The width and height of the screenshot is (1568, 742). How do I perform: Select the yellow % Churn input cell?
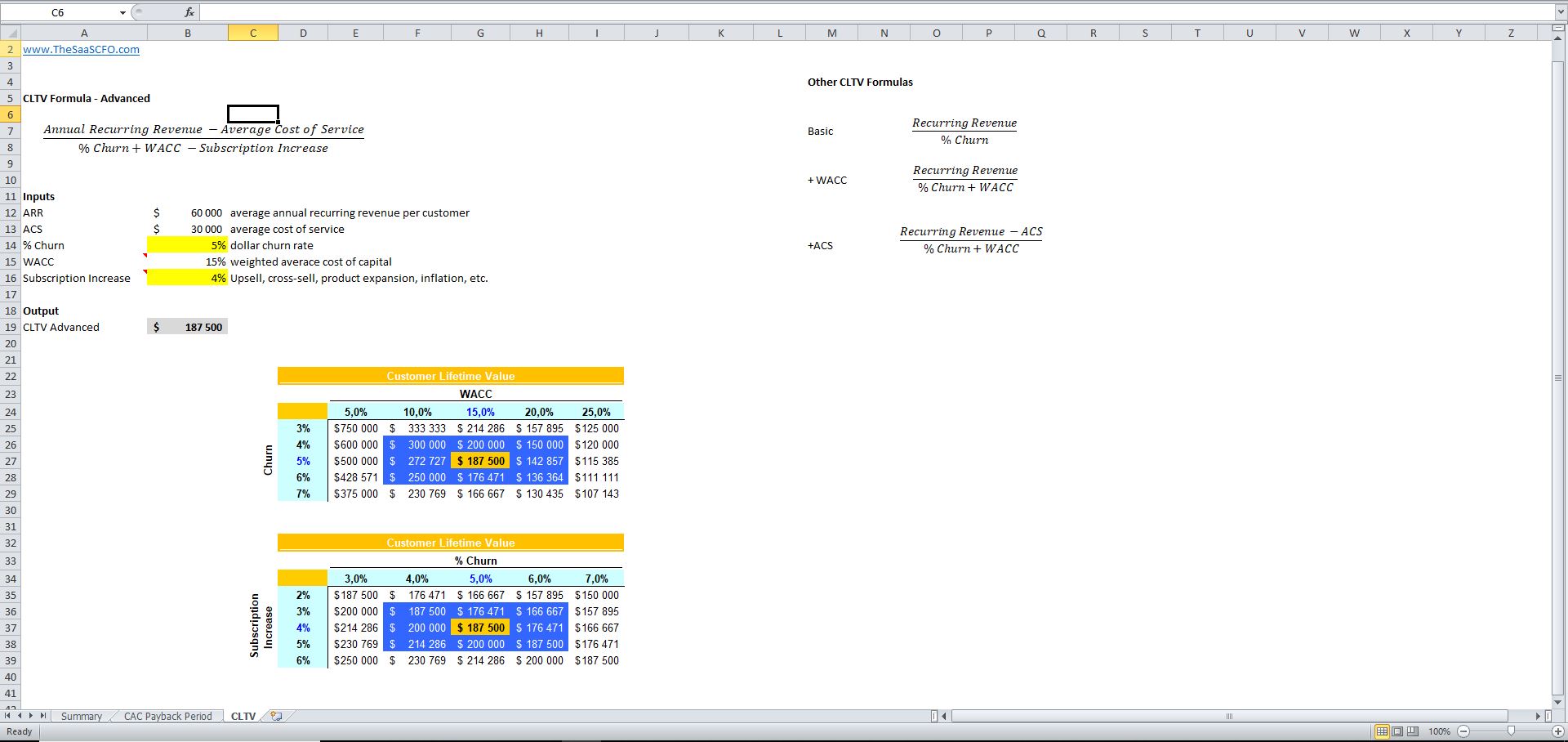[187, 245]
